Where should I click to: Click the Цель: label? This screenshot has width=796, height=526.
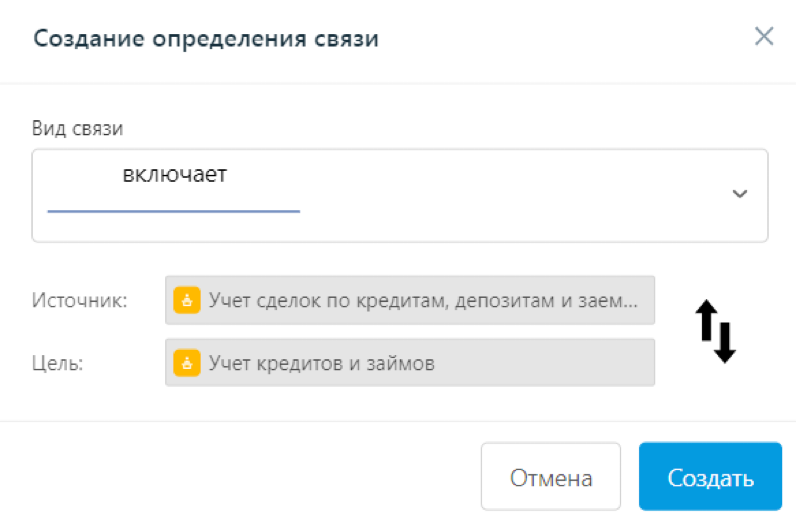click(x=57, y=363)
